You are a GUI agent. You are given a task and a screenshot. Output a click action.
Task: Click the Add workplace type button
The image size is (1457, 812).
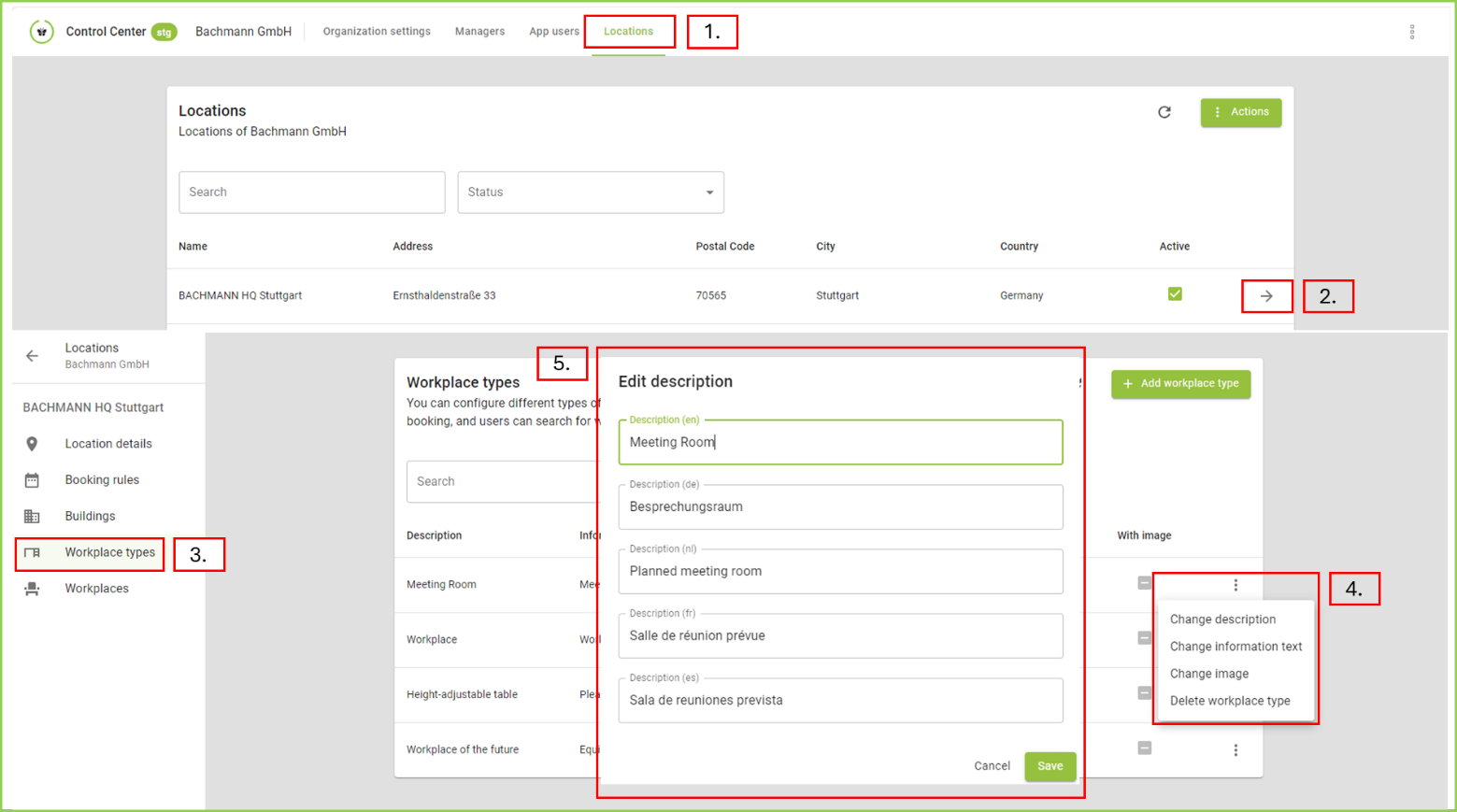point(1180,383)
